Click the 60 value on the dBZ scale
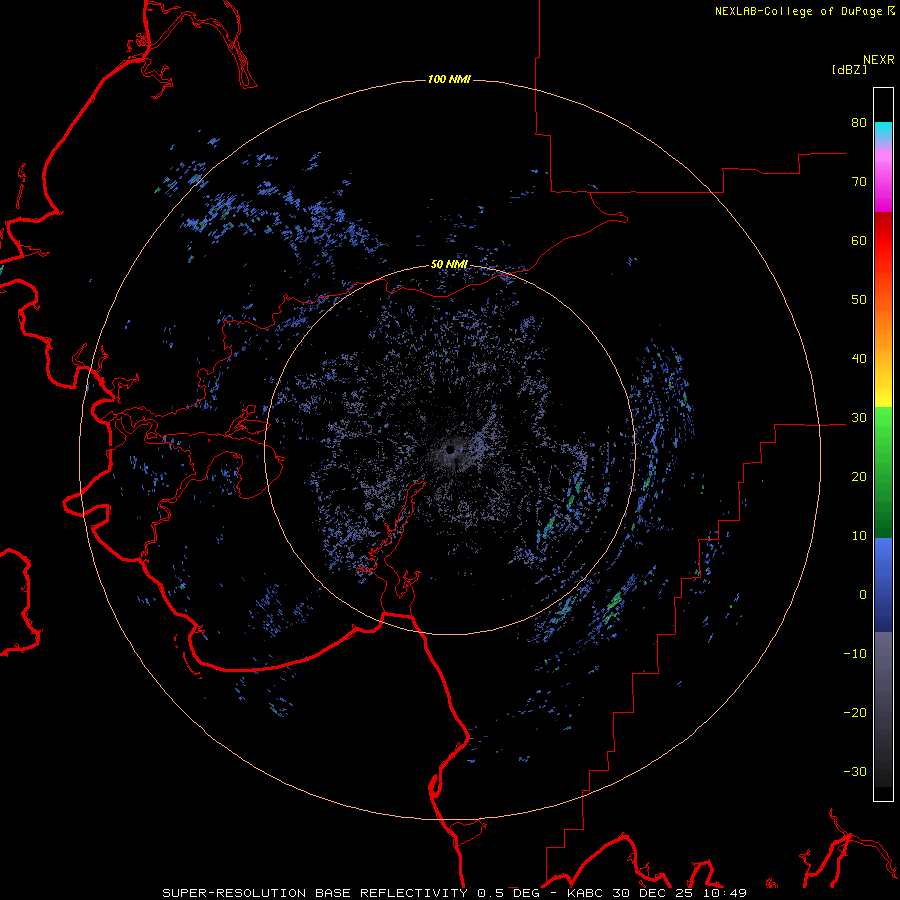The width and height of the screenshot is (900, 900). [x=859, y=240]
